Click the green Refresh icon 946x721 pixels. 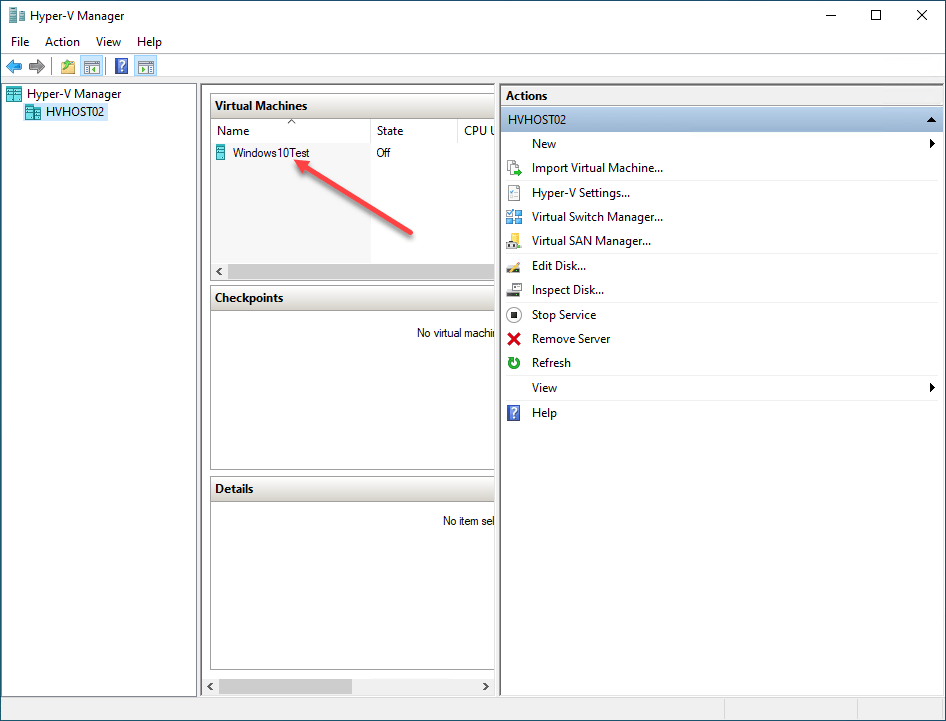tap(514, 363)
